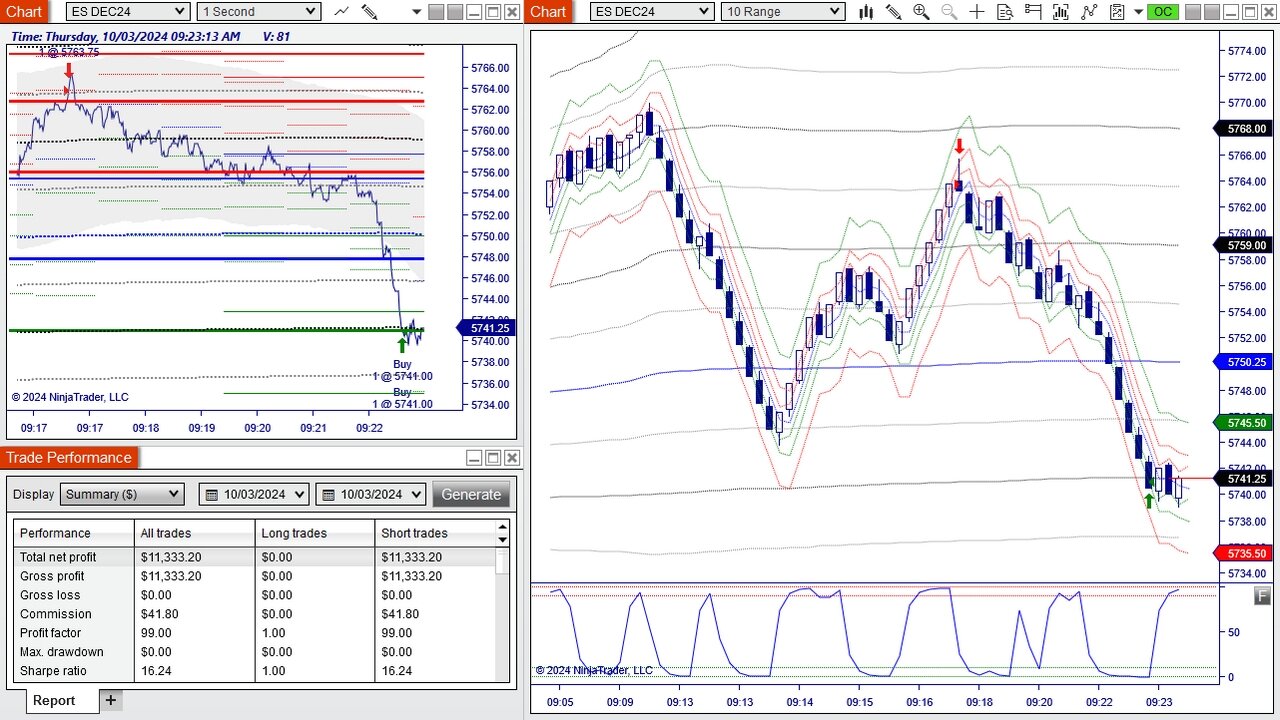The image size is (1280, 720).
Task: Open ES DEC24 instrument dropdown in left chart
Action: click(x=127, y=12)
